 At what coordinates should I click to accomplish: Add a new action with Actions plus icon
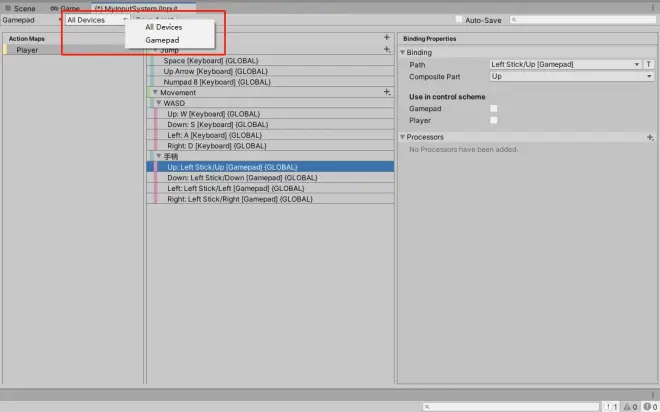[x=386, y=37]
